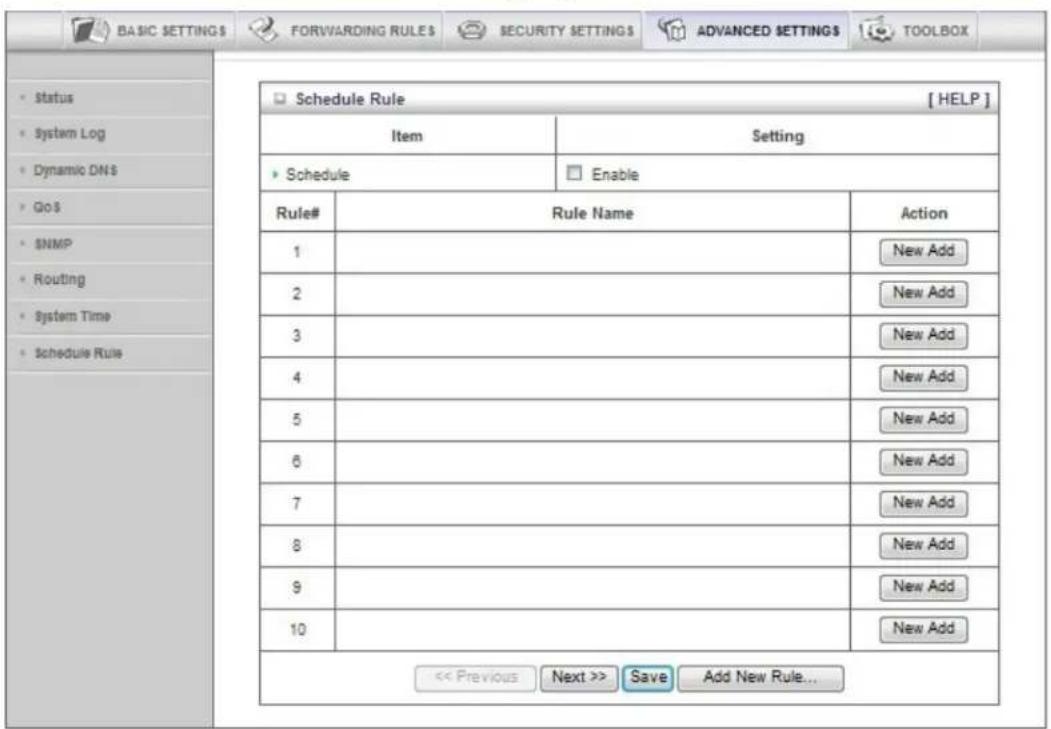Viewport: 1051px width, 729px height.
Task: Click the Item column header
Action: 407,136
